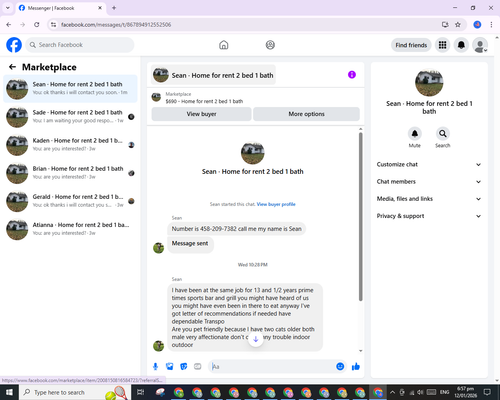Search in conversation magnifier icon
This screenshot has height=400, width=500.
pyautogui.click(x=443, y=134)
